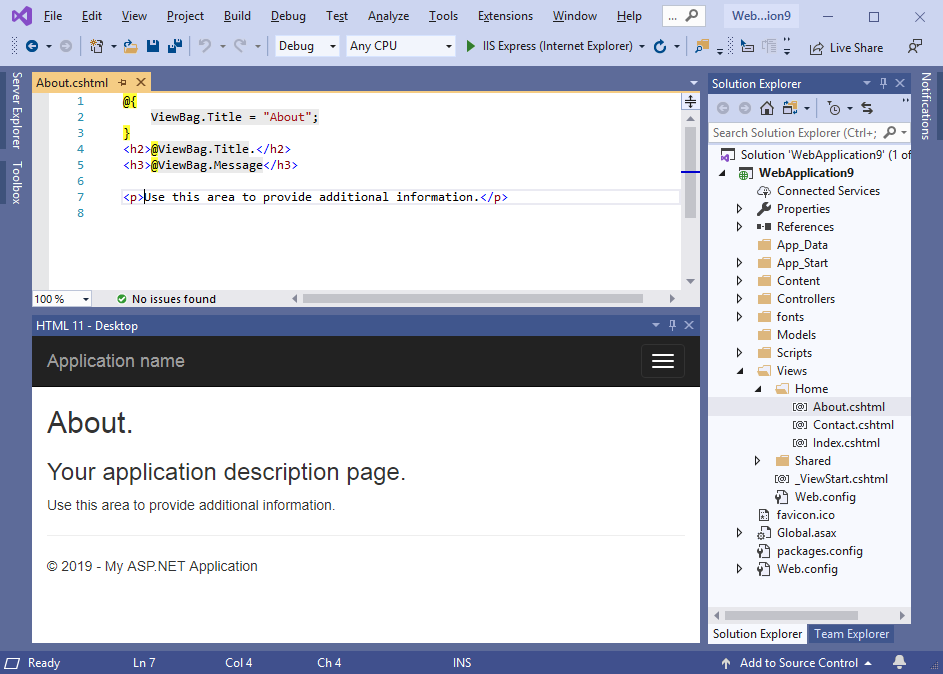The height and width of the screenshot is (674, 943).
Task: Switch to the Team Explorer tab
Action: click(x=851, y=633)
